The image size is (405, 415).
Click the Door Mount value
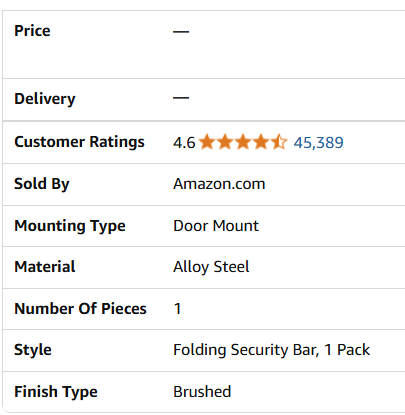216,226
